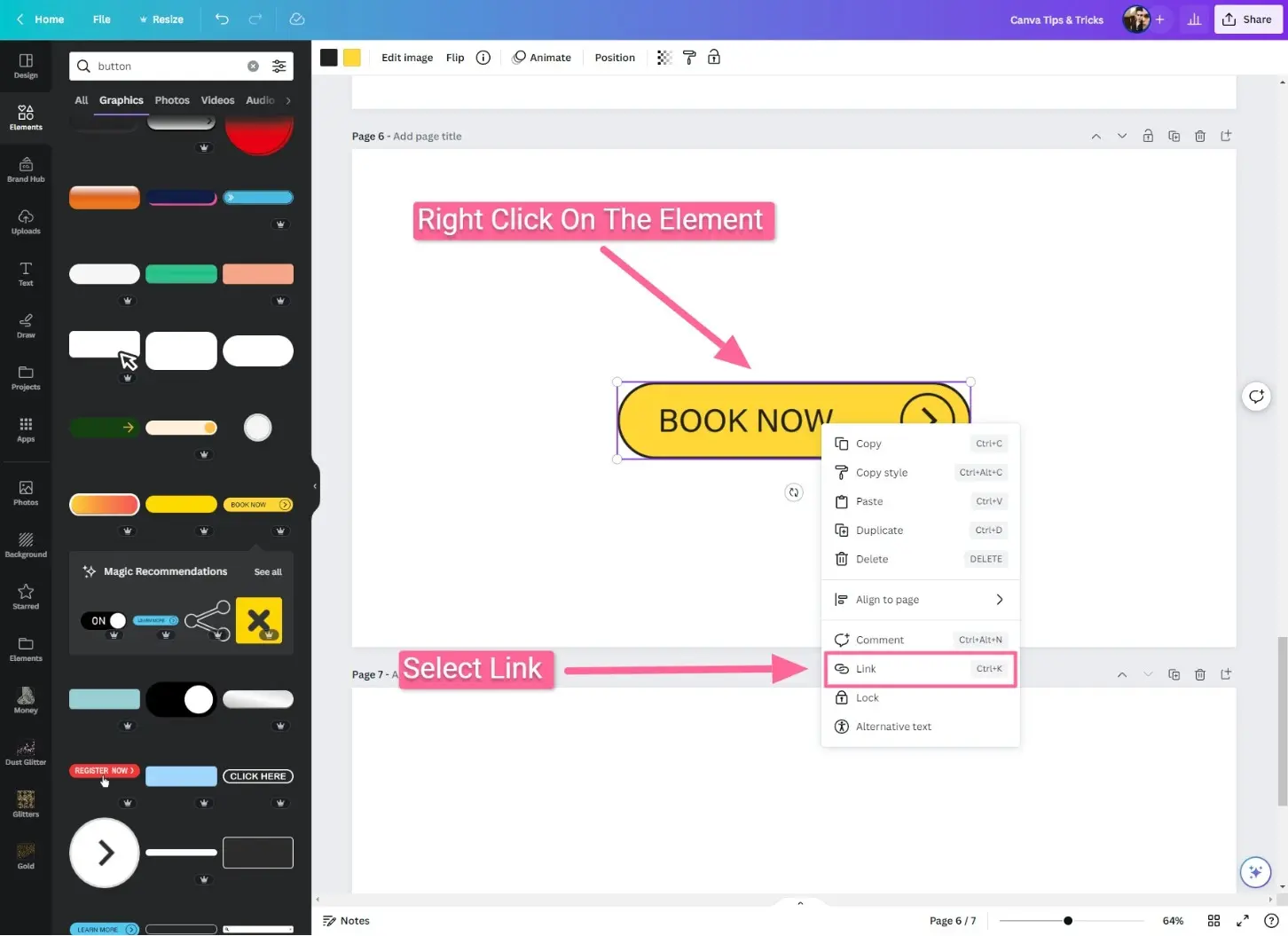This screenshot has height=936, width=1288.
Task: Pick the yellow color swatch
Action: pyautogui.click(x=352, y=58)
